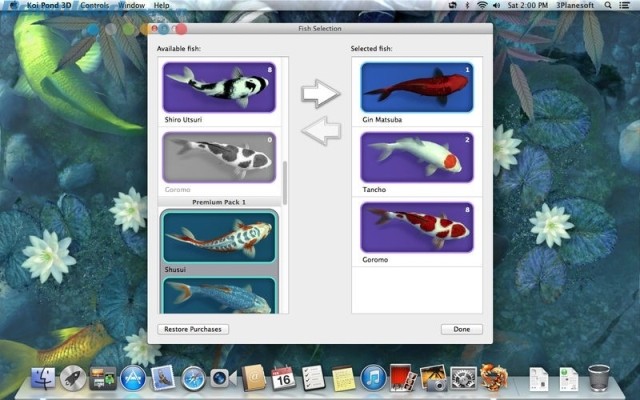Open Finder from the dock
The image size is (640, 400).
pos(43,378)
